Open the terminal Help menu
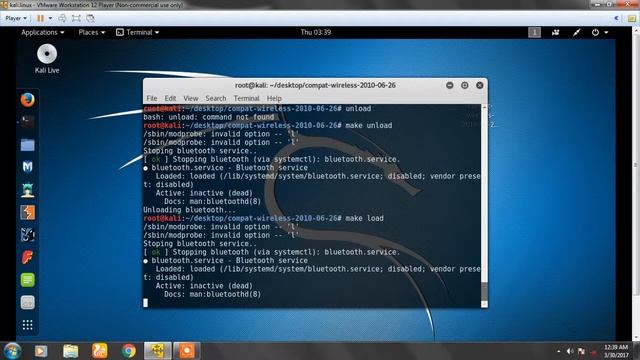Viewport: 640px width, 360px height. click(274, 98)
